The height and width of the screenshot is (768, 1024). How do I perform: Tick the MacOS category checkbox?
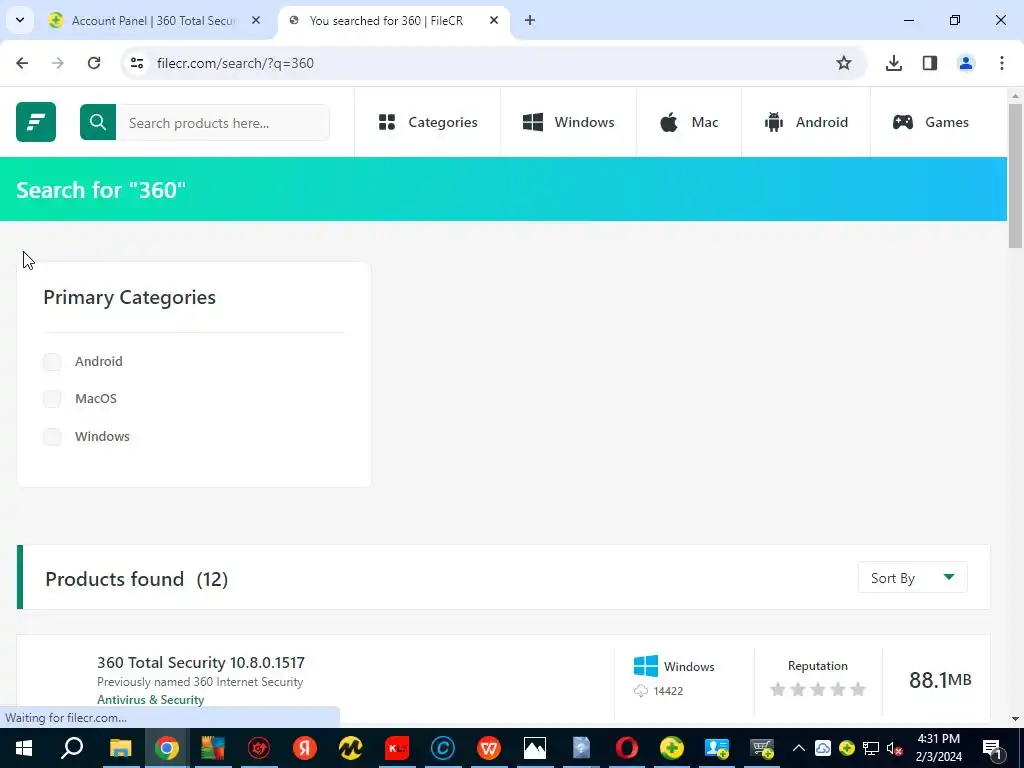pyautogui.click(x=52, y=398)
